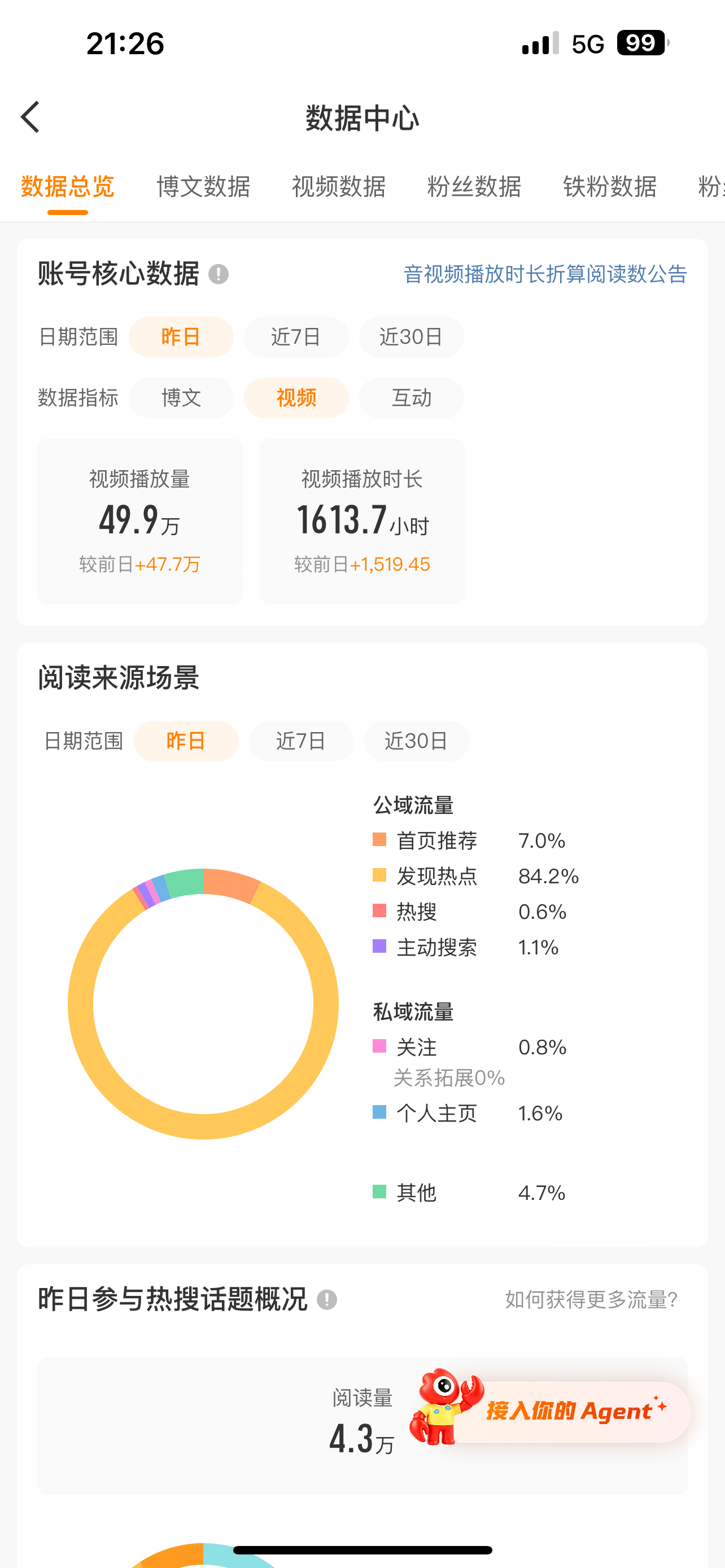Tap the red crab mascot icon

(x=446, y=1407)
